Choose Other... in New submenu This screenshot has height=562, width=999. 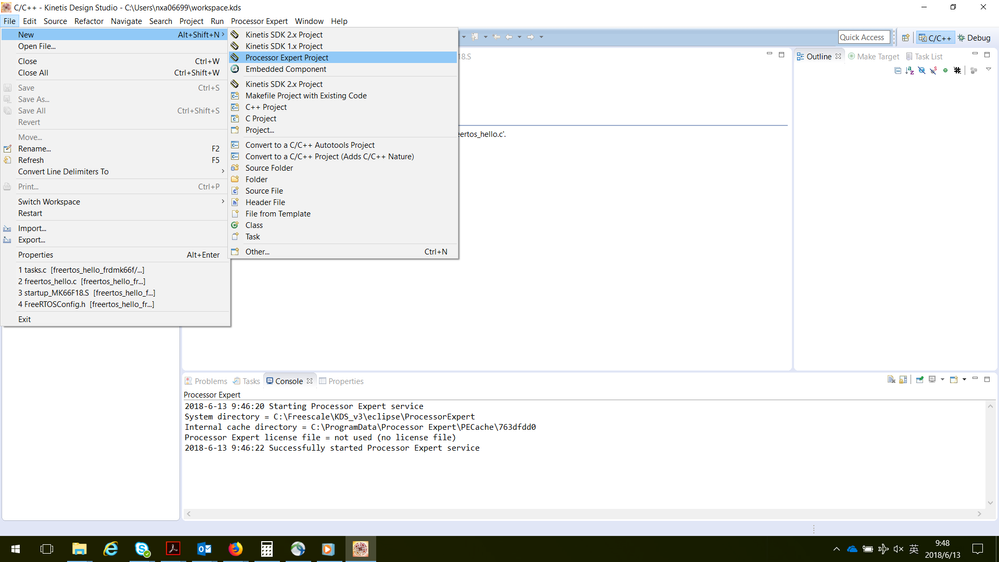[x=343, y=252]
